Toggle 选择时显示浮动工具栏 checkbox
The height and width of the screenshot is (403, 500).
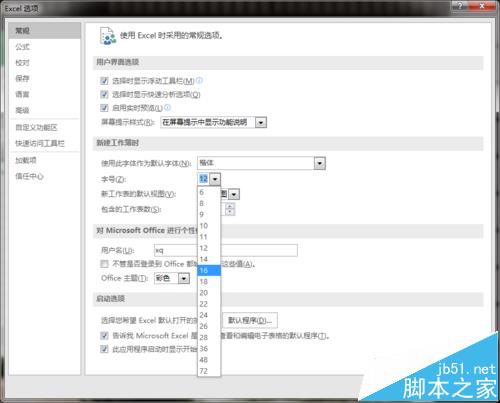[104, 81]
